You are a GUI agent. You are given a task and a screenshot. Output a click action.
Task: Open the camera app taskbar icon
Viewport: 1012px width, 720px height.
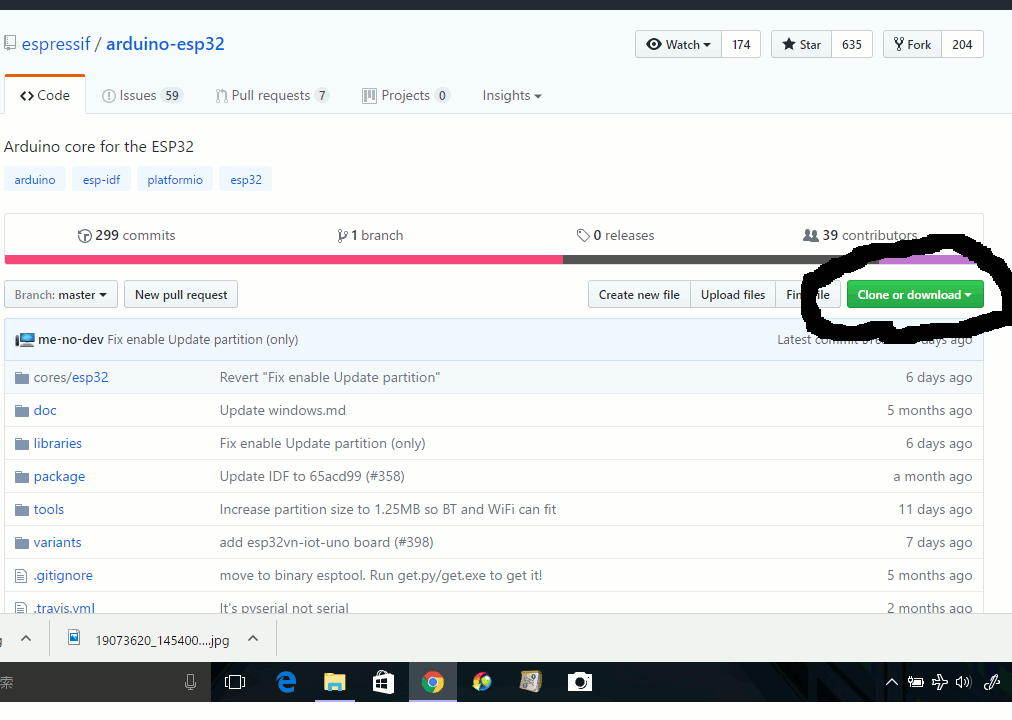[x=580, y=682]
